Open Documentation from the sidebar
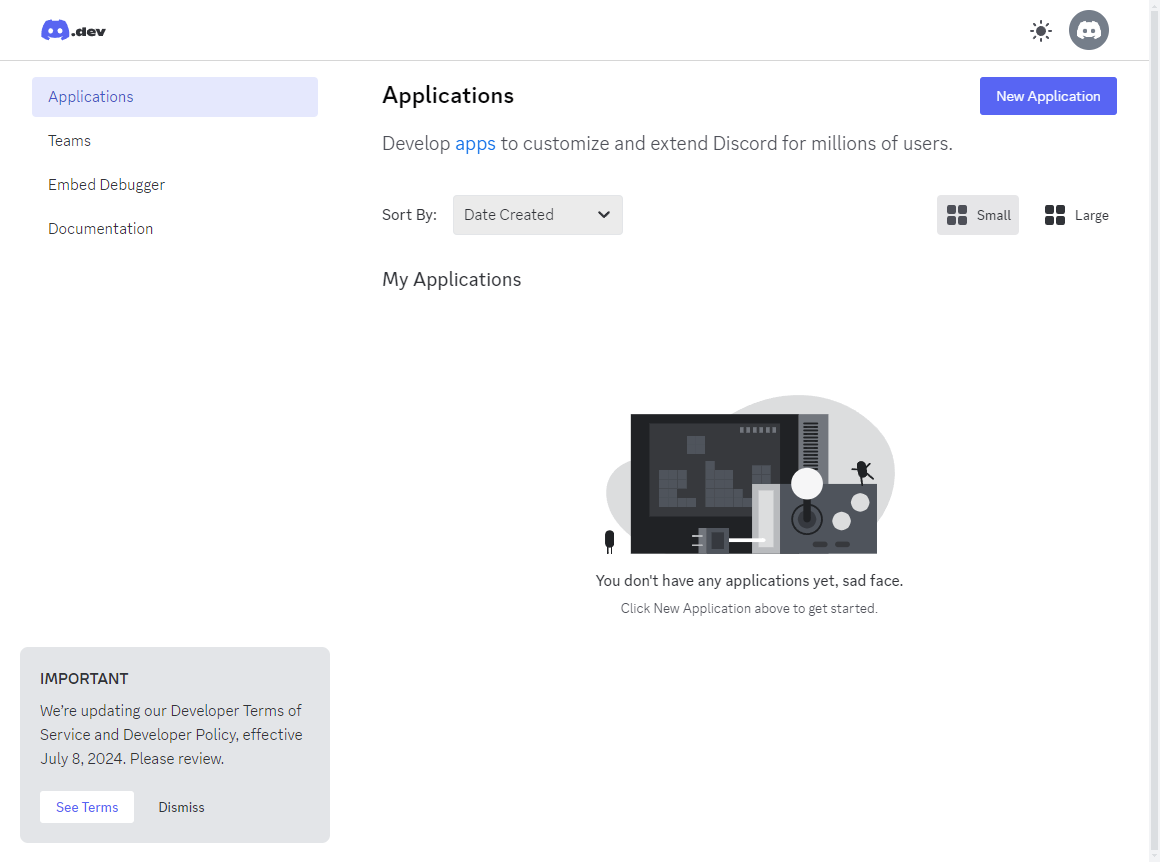 (175, 229)
